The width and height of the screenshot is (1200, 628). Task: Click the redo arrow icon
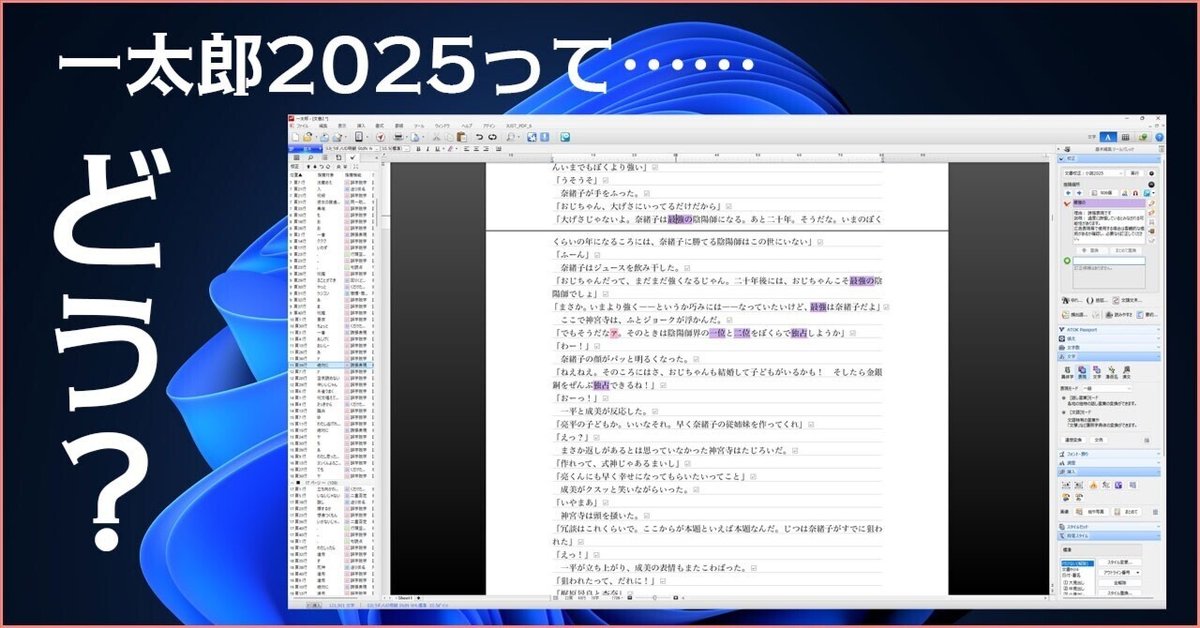[x=492, y=137]
